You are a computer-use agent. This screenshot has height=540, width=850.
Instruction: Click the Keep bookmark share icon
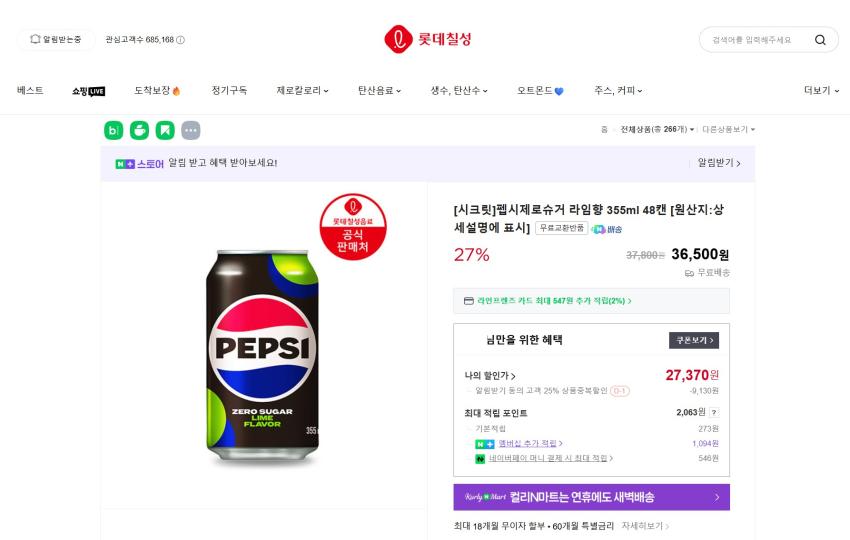tap(165, 130)
